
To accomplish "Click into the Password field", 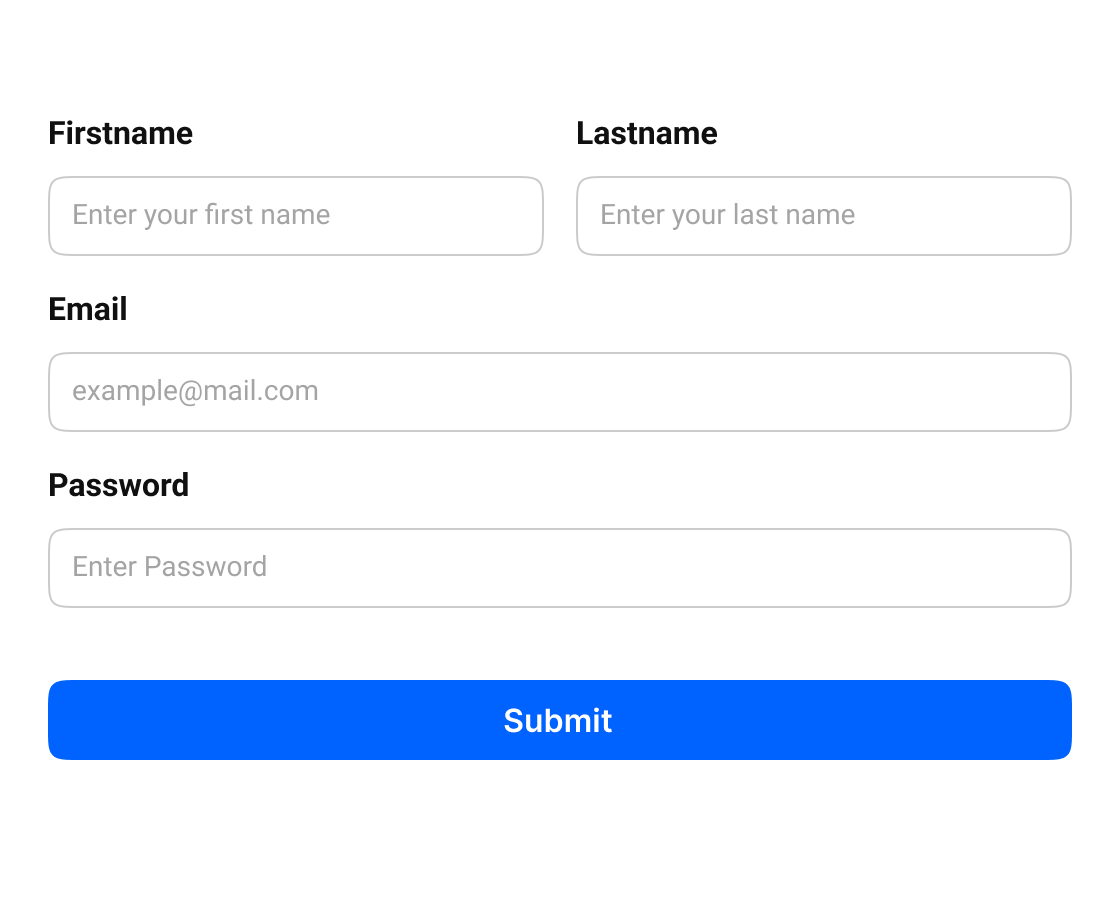I will (x=560, y=568).
